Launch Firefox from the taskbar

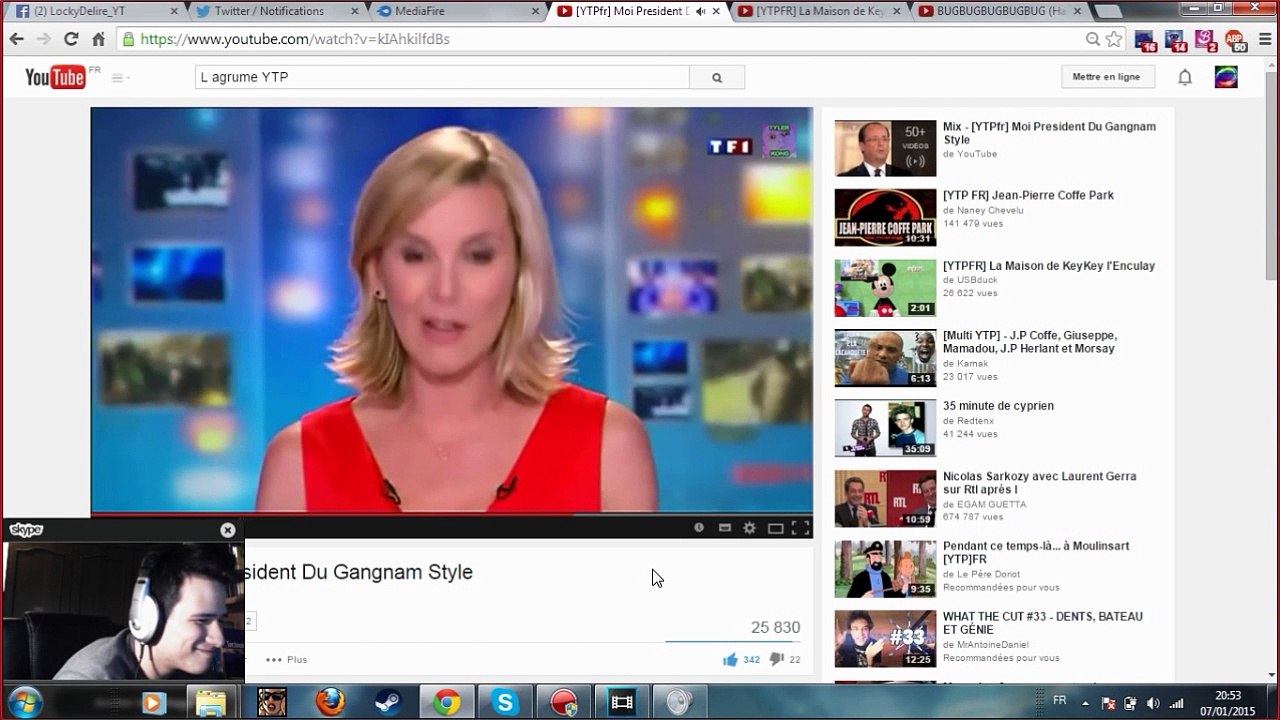[330, 702]
